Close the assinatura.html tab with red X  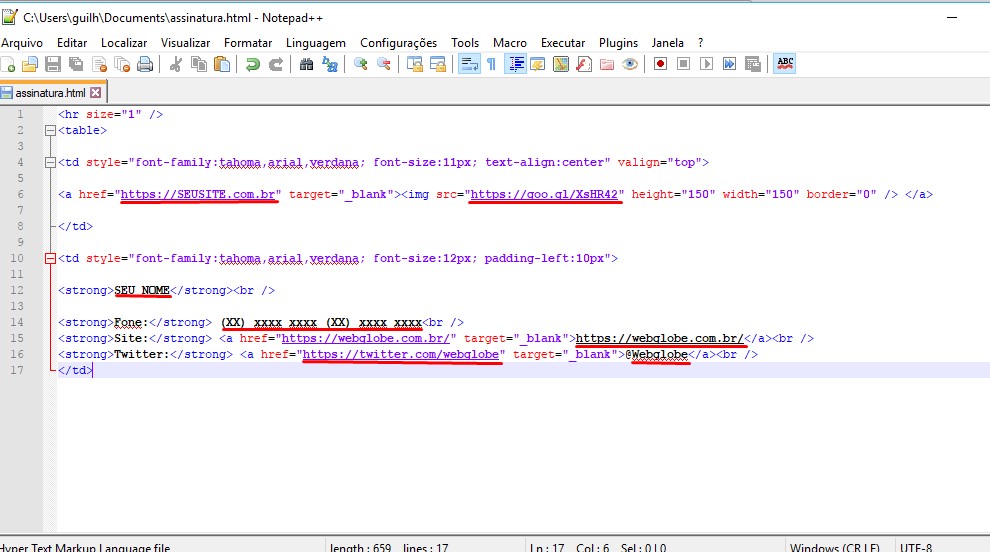coord(95,93)
